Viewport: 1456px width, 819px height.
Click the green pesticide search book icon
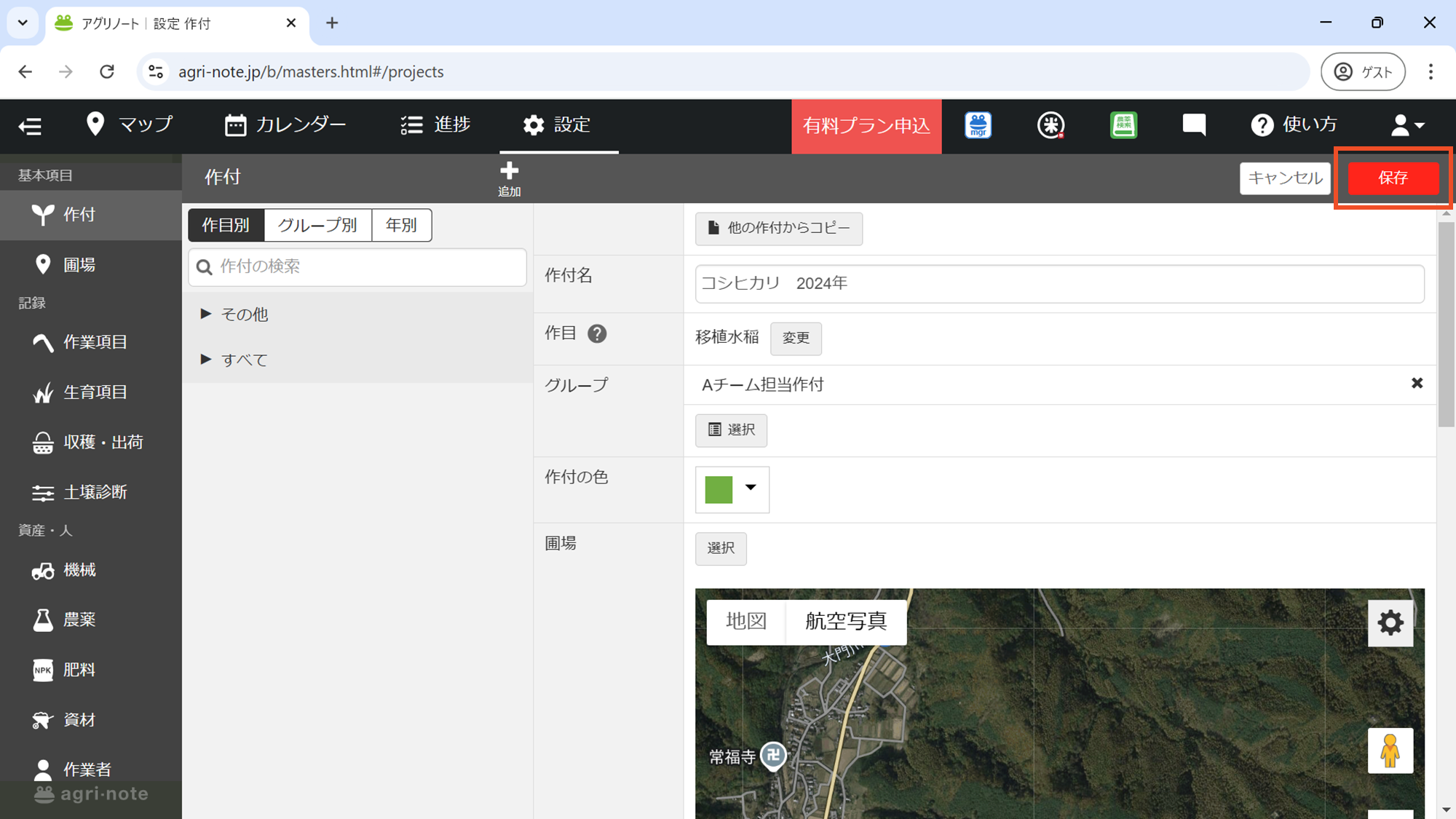1123,125
